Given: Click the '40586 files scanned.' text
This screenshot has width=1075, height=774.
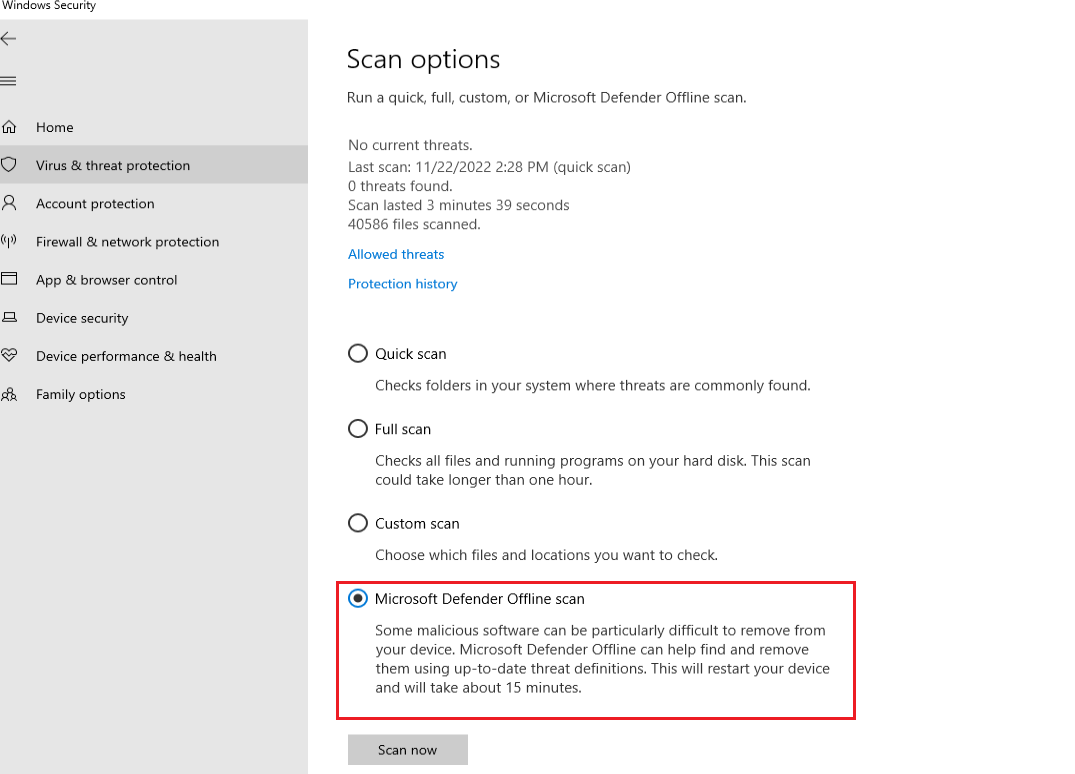Looking at the screenshot, I should [x=414, y=225].
